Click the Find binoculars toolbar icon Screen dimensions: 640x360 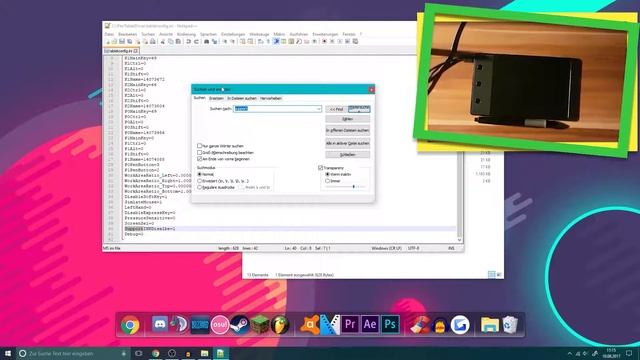pyautogui.click(x=207, y=42)
